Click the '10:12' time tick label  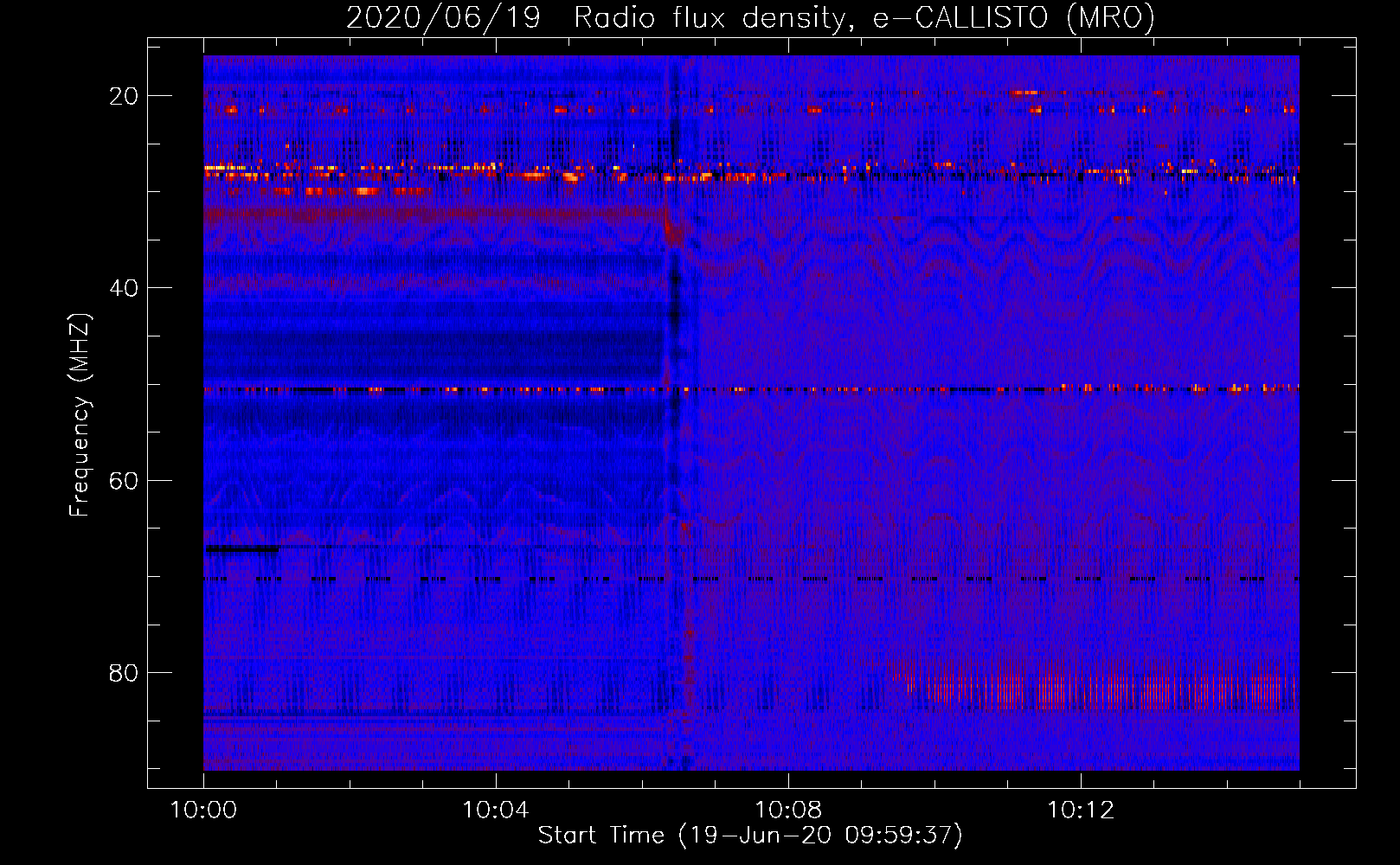pyautogui.click(x=1081, y=811)
